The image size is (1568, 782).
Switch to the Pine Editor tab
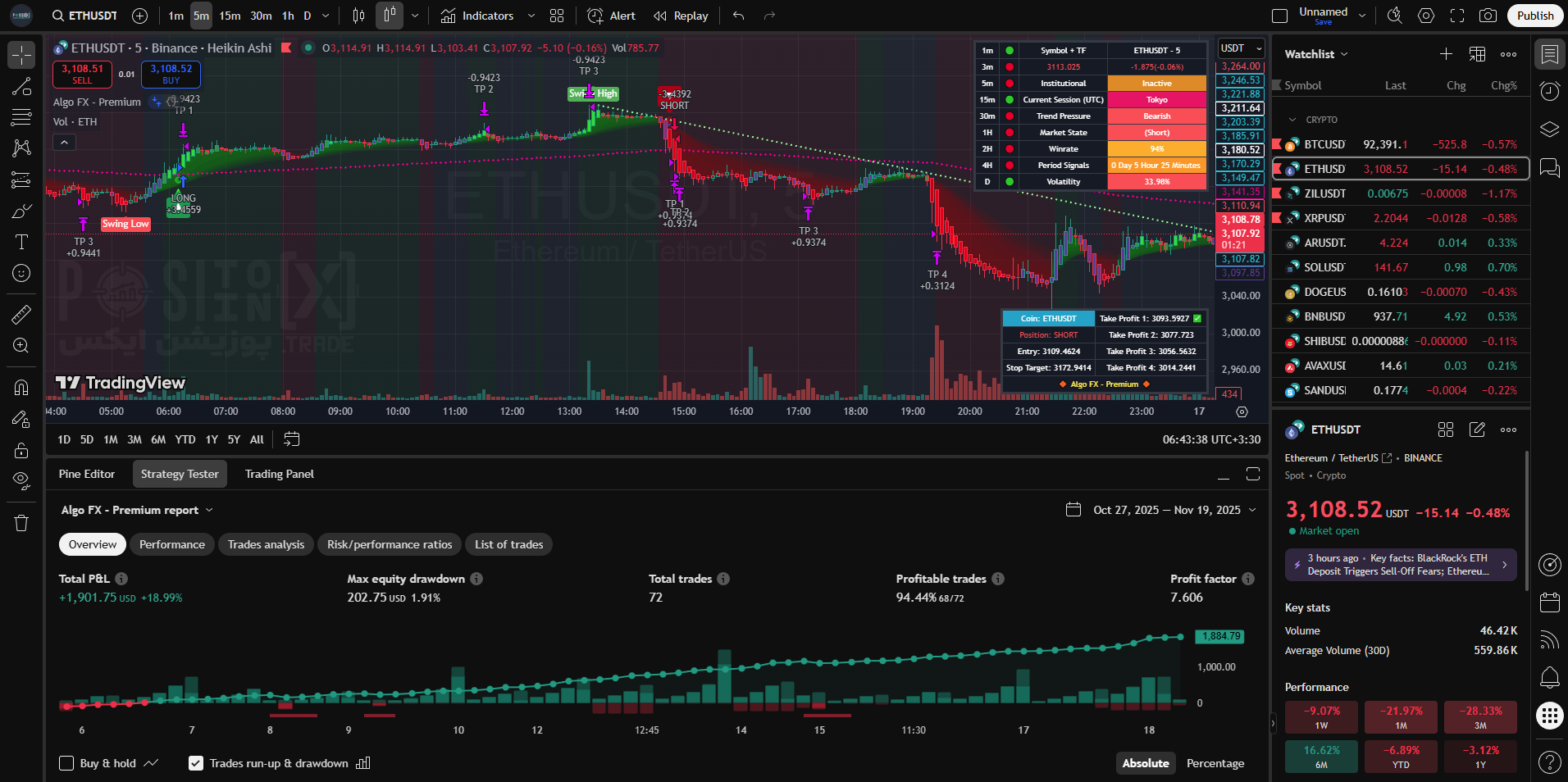click(x=87, y=474)
